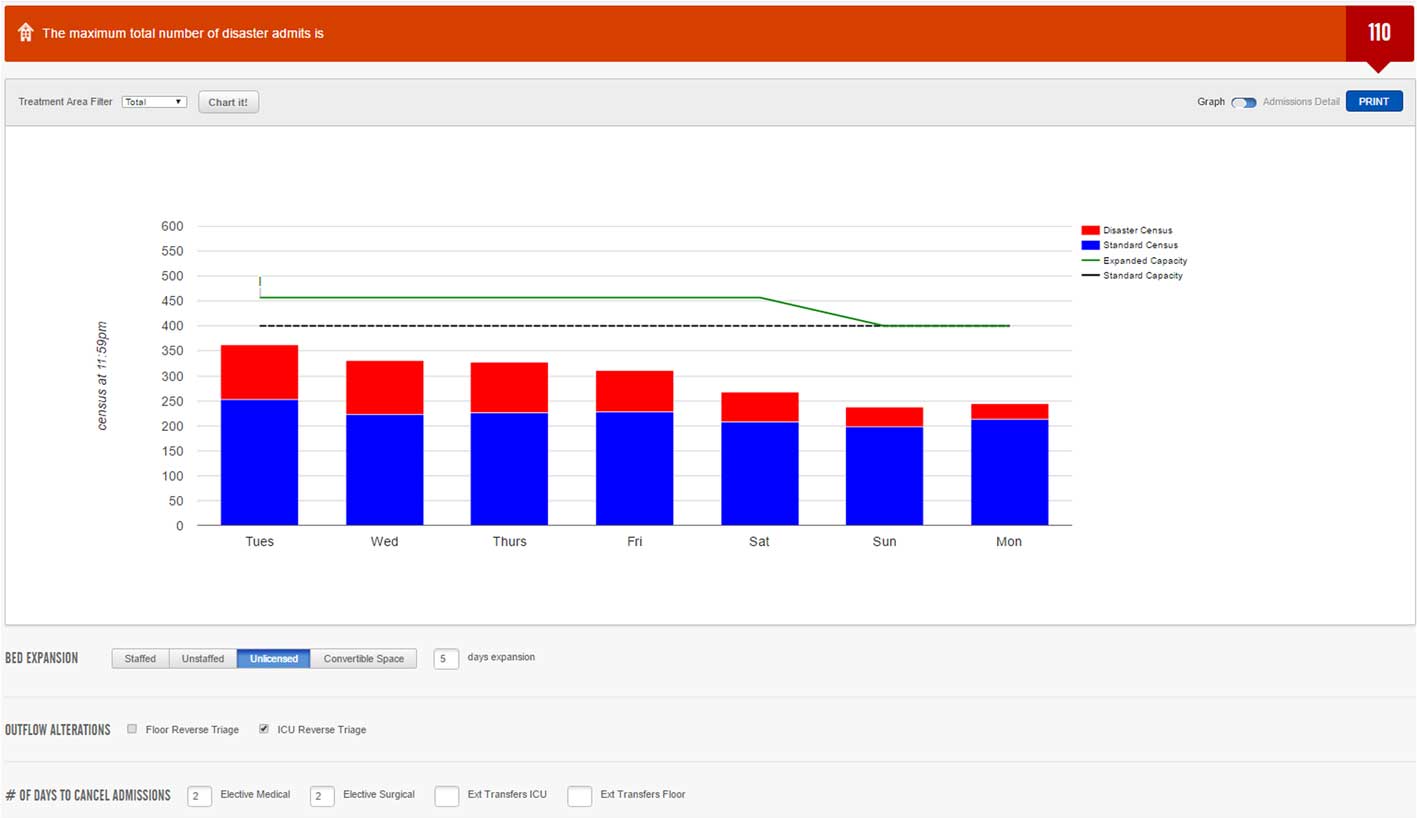The height and width of the screenshot is (819, 1417).
Task: Click the # OF DAYS TO CANCEL ADMISSIONS heading
Action: [x=88, y=796]
